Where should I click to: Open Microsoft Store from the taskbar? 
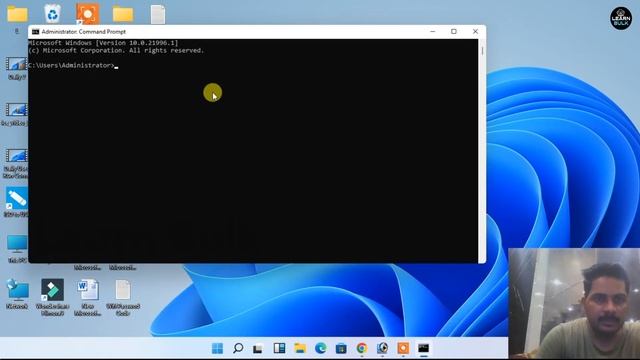pyautogui.click(x=341, y=348)
